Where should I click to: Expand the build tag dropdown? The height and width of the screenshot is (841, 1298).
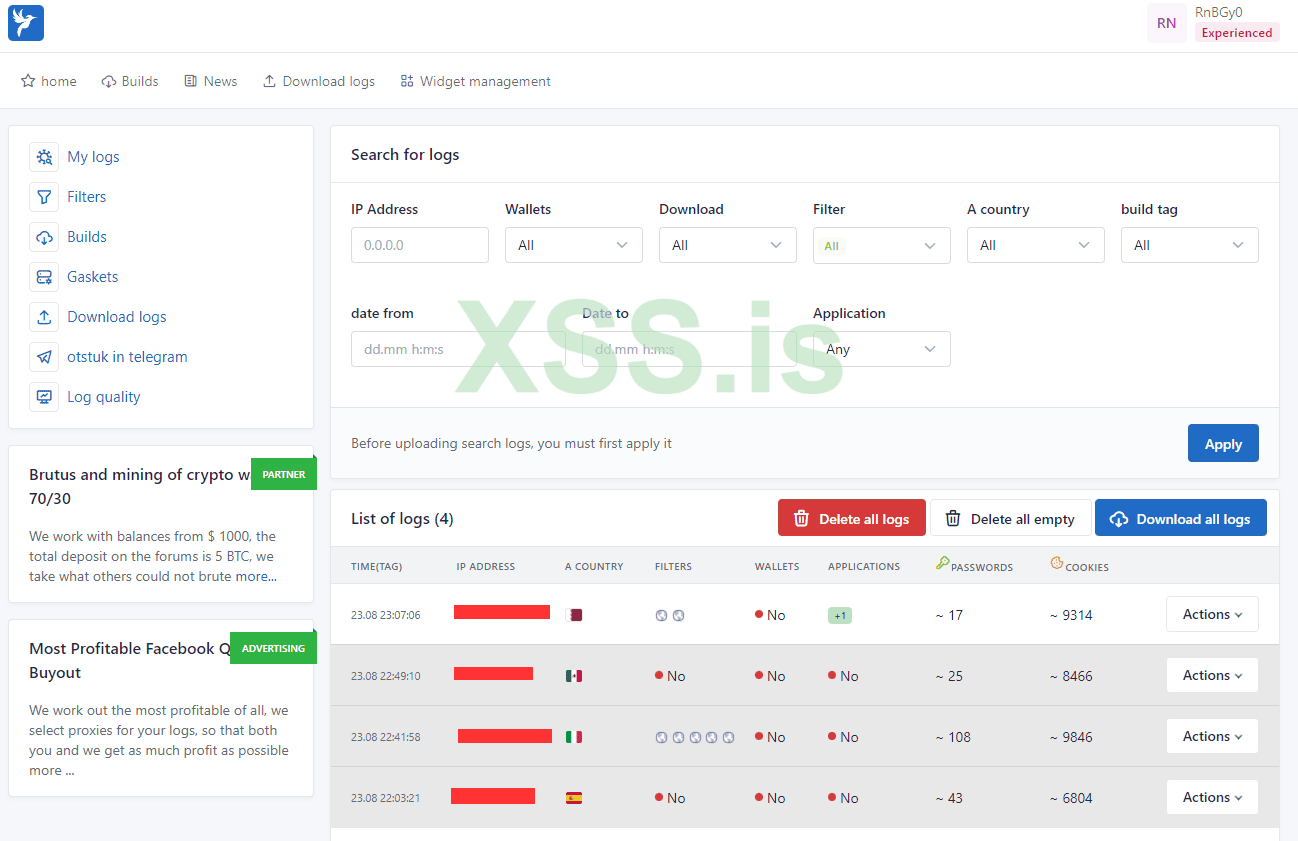click(1190, 245)
